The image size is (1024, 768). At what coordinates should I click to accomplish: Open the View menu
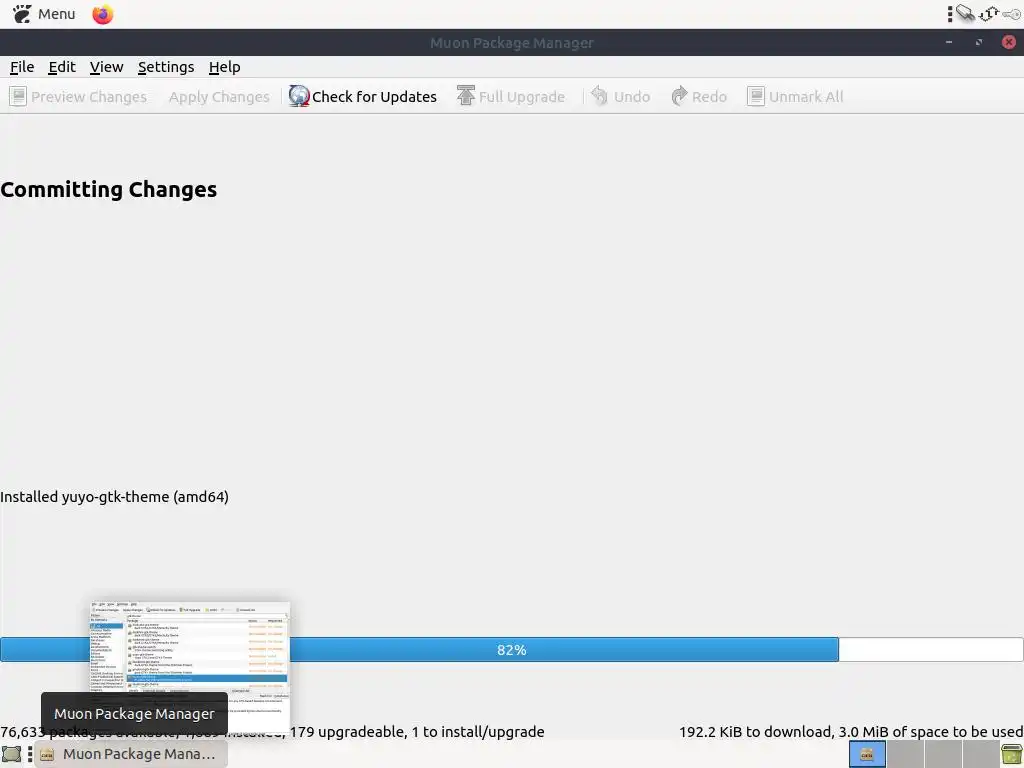(106, 67)
